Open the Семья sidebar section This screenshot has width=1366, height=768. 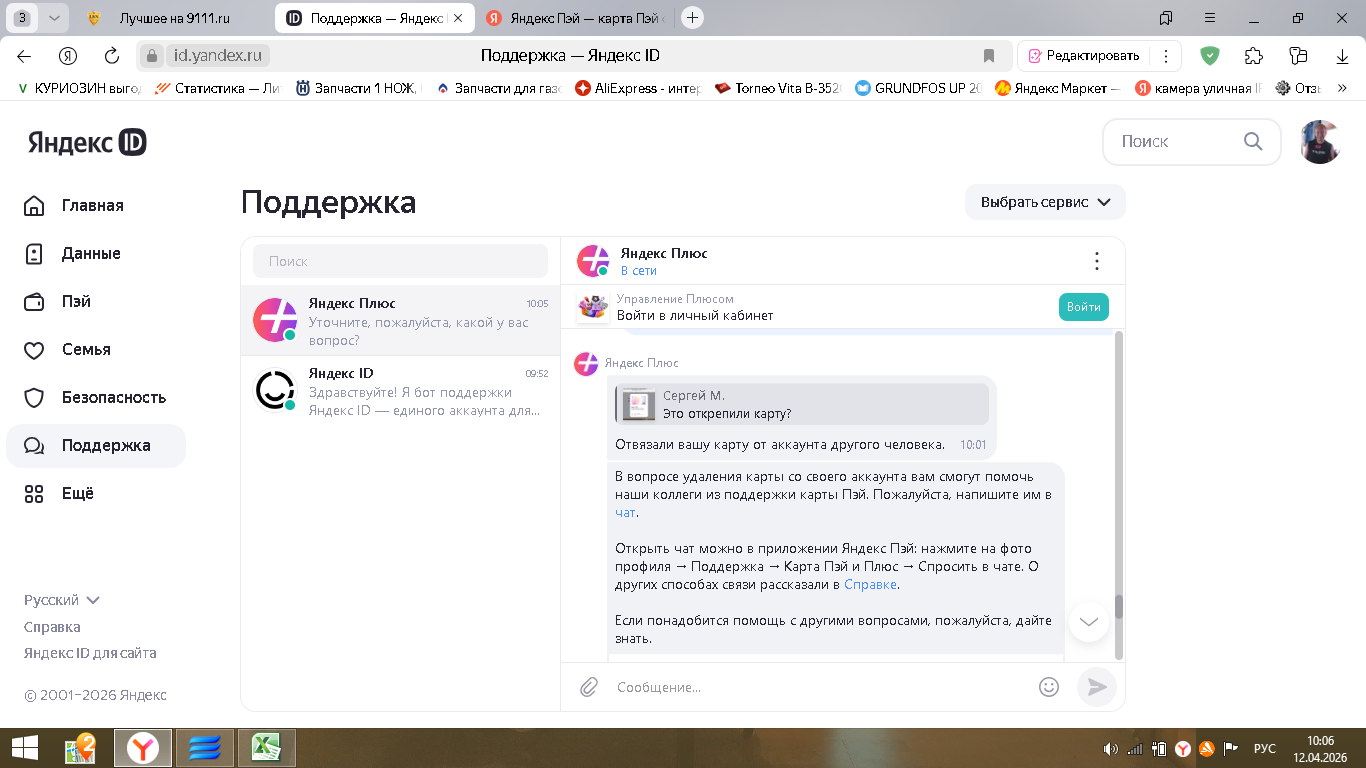click(x=67, y=349)
